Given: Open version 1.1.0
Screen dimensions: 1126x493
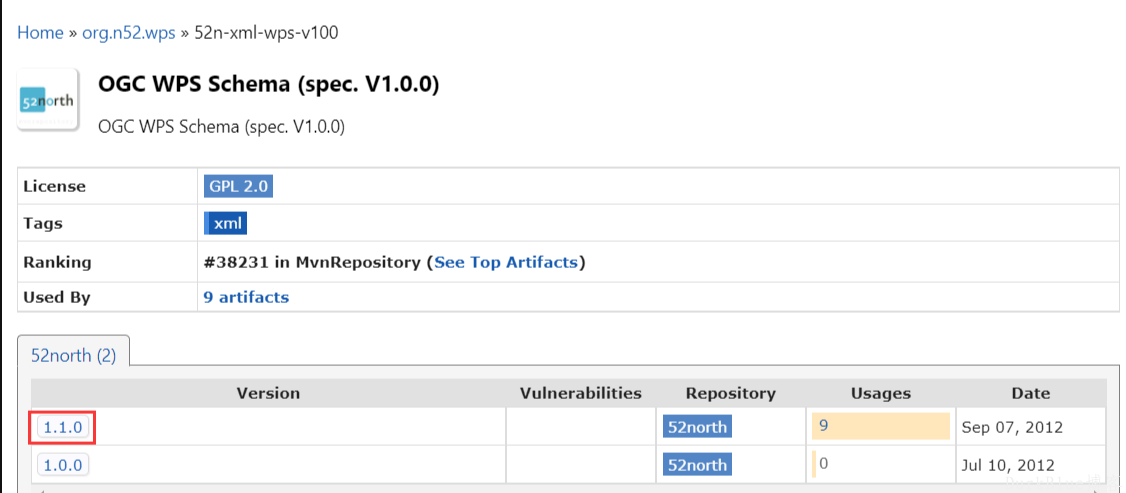Looking at the screenshot, I should 63,428.
